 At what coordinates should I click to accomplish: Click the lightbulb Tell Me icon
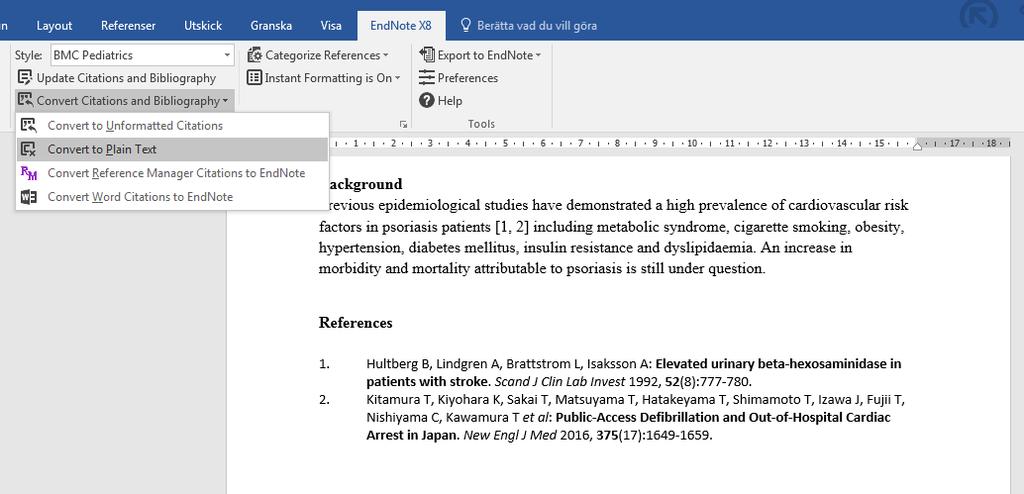(x=466, y=25)
